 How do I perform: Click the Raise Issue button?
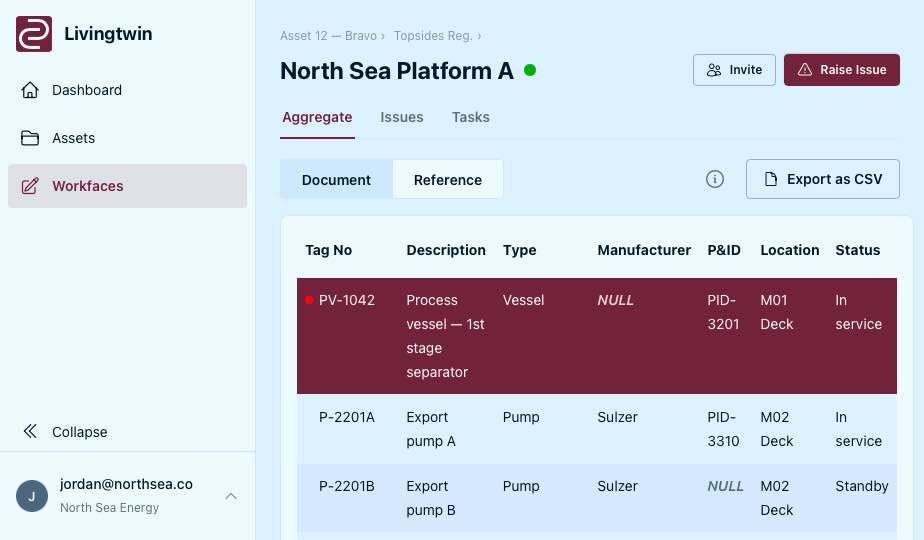pyautogui.click(x=842, y=70)
